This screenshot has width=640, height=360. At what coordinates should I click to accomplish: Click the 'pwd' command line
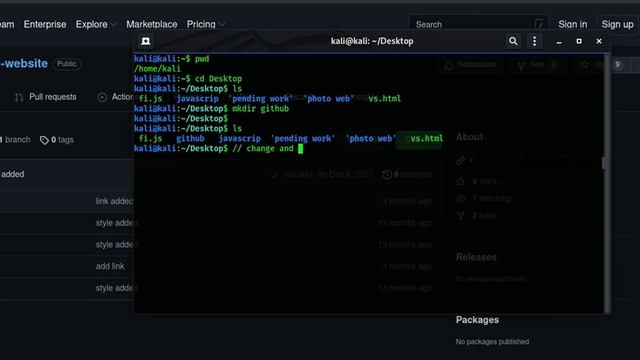171,59
